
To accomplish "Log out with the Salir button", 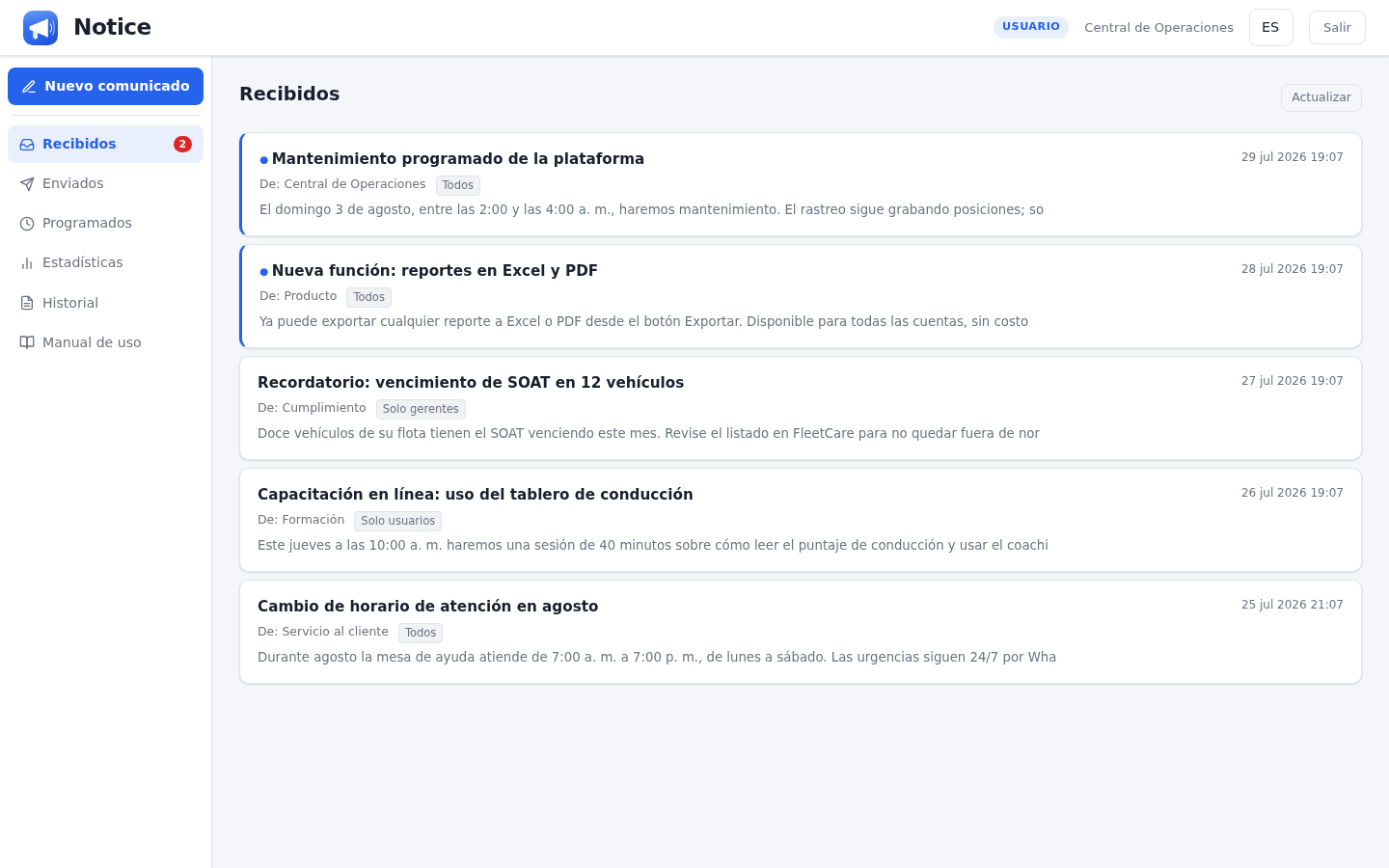I will (1337, 28).
